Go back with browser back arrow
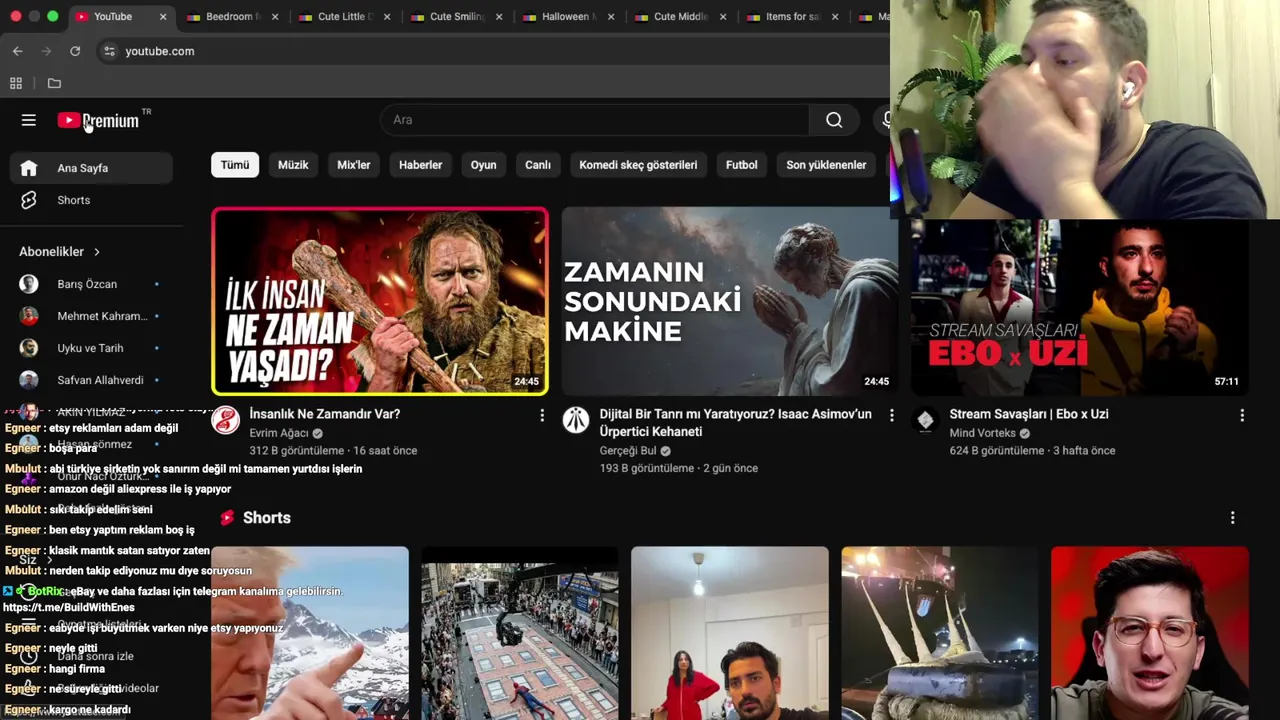Image resolution: width=1280 pixels, height=720 pixels. point(17,51)
